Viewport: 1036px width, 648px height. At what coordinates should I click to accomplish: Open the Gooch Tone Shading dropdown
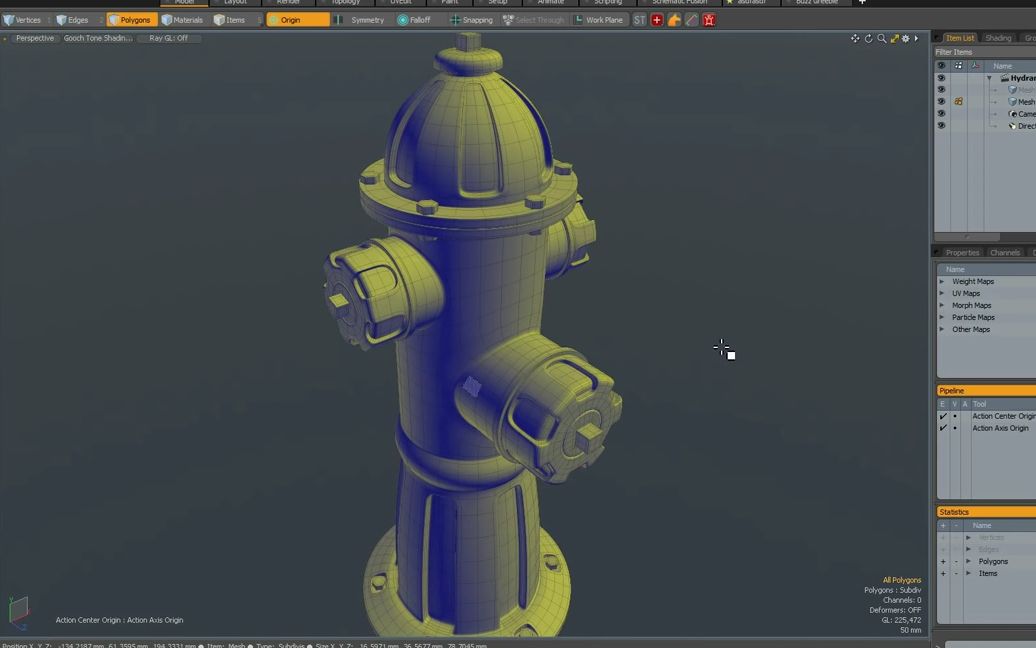97,38
